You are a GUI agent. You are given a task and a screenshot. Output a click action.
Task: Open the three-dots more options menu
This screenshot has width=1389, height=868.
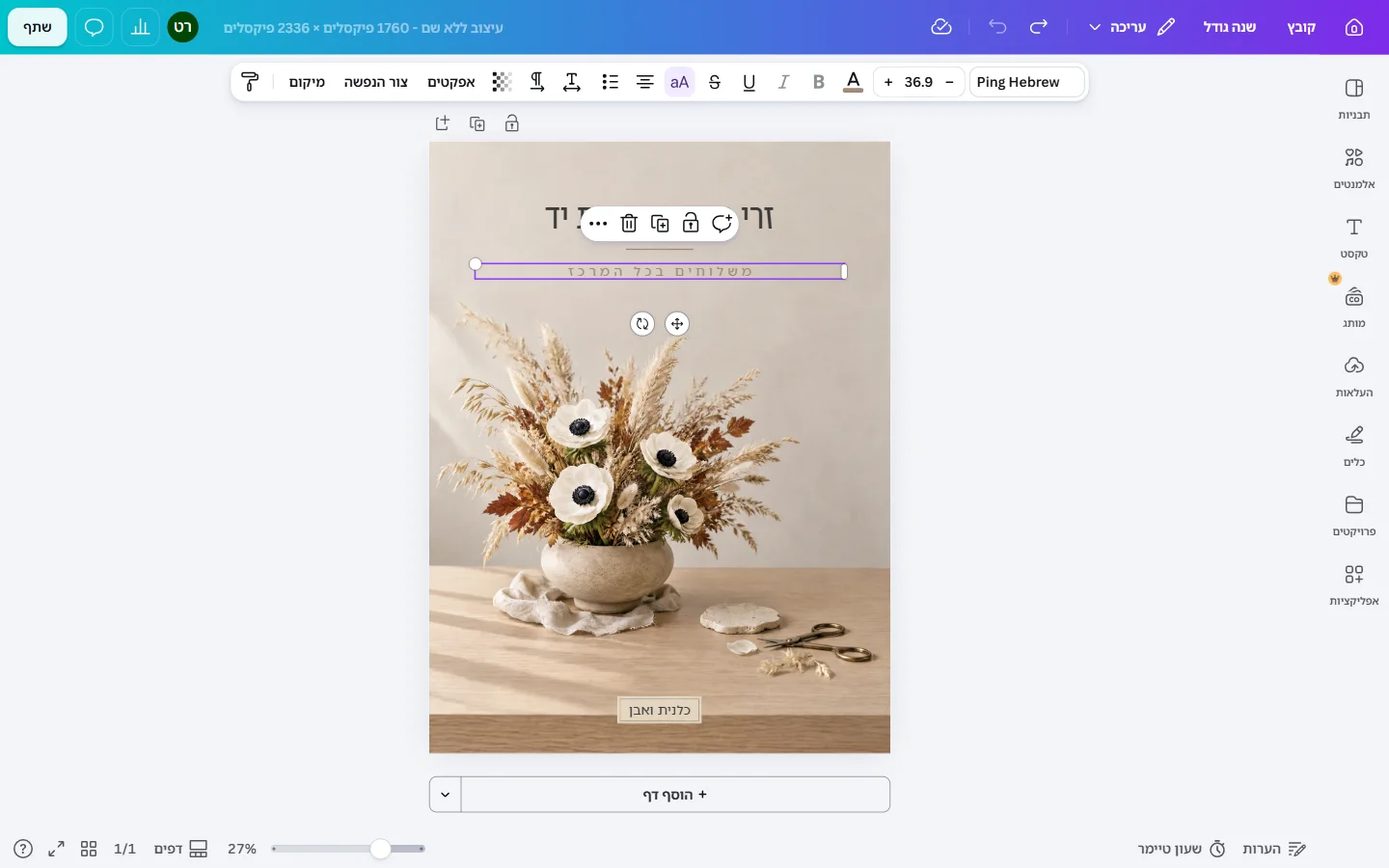click(x=598, y=224)
